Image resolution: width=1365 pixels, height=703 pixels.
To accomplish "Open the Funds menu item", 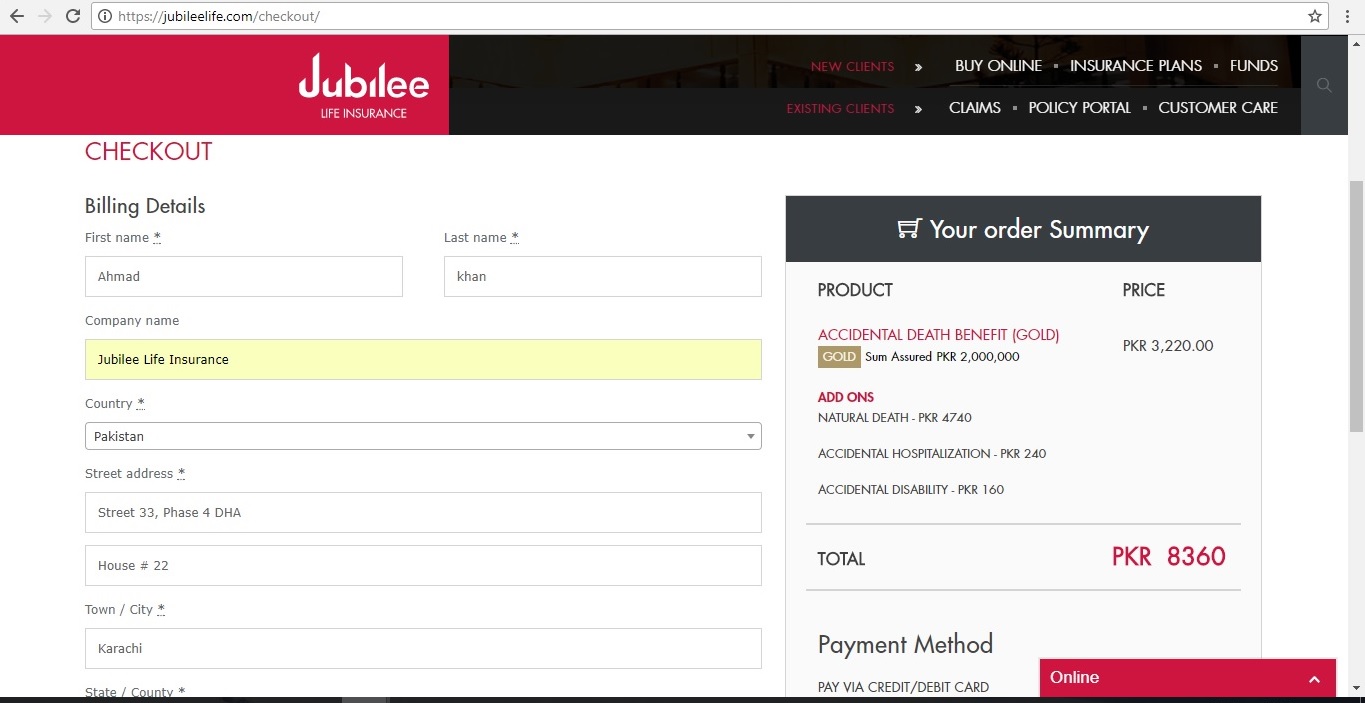I will tap(1254, 66).
